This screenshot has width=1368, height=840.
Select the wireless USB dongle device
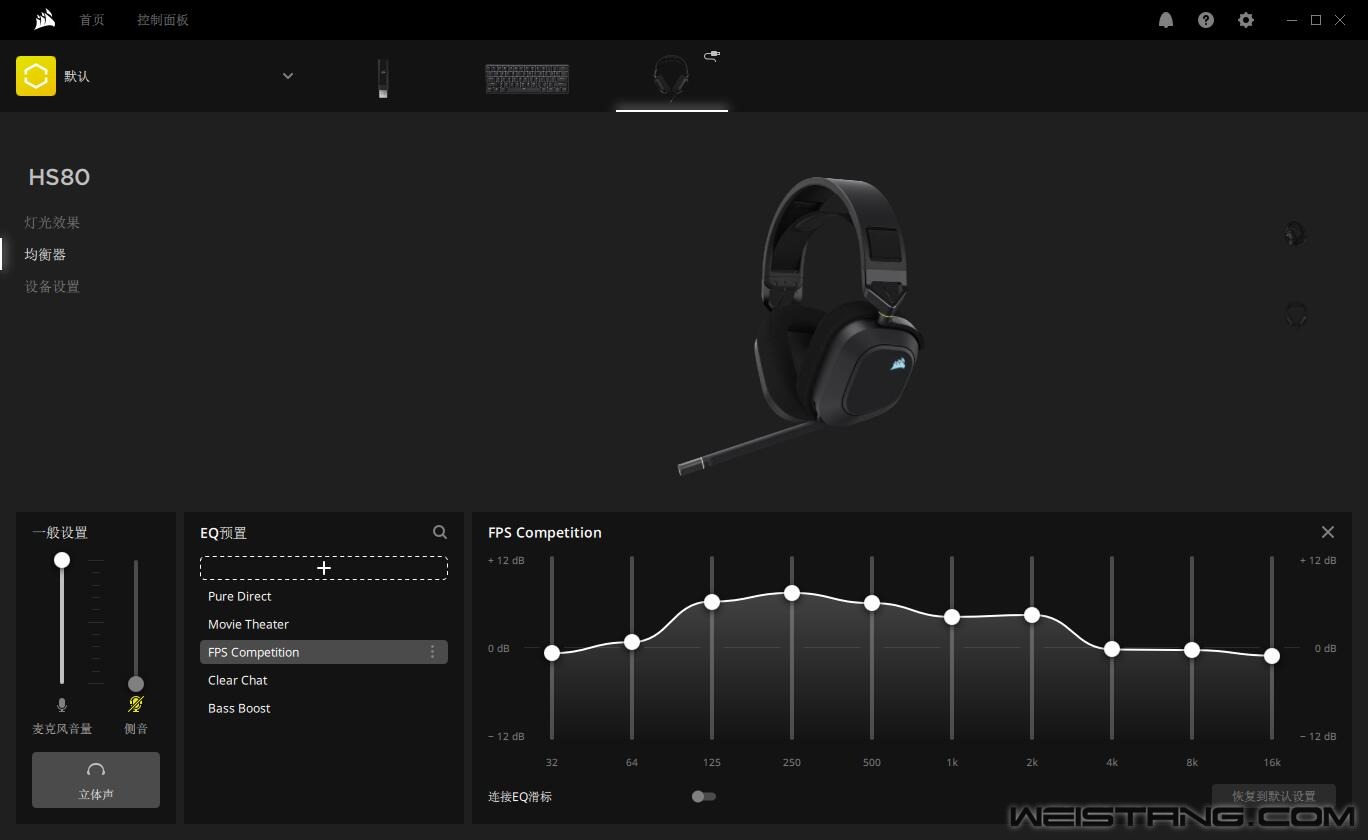pos(383,78)
